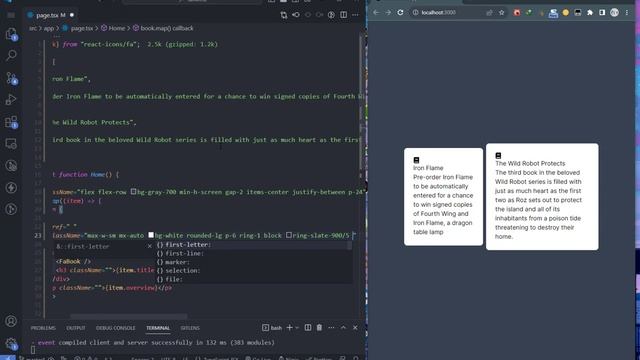Choose selection: autocomplete suggestion

(254, 270)
